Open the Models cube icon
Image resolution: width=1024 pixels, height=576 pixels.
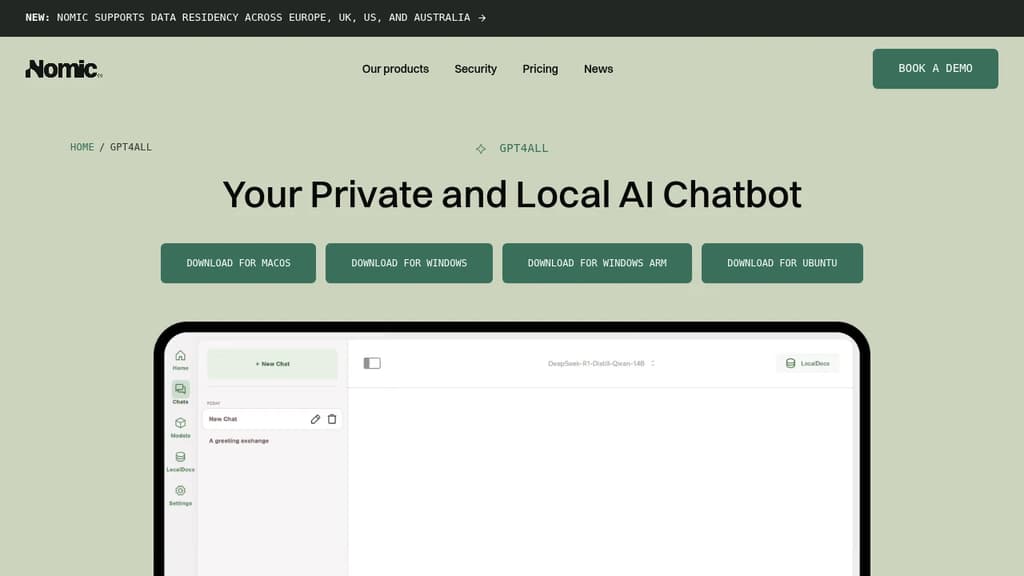tap(180, 423)
